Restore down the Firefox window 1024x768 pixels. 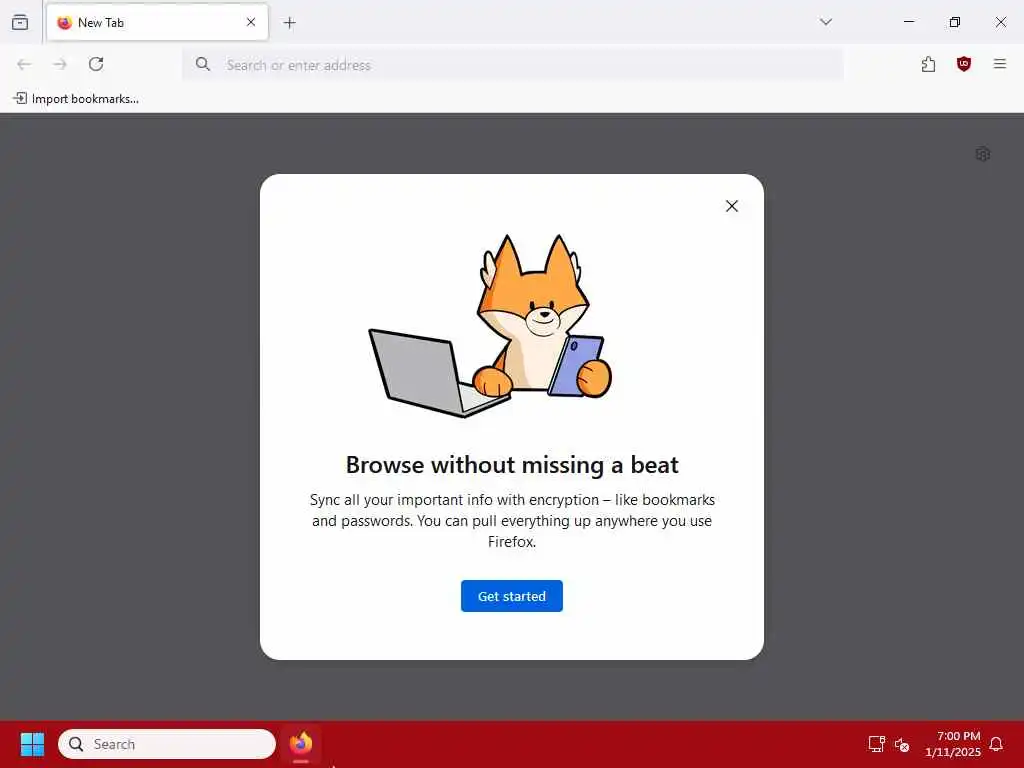tap(954, 22)
